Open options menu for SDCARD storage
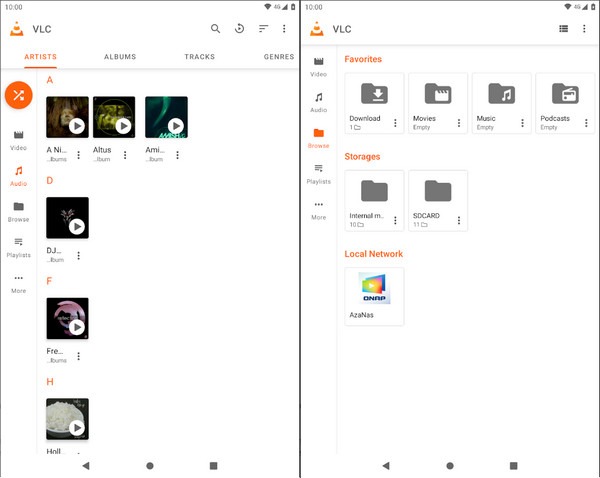 [459, 220]
